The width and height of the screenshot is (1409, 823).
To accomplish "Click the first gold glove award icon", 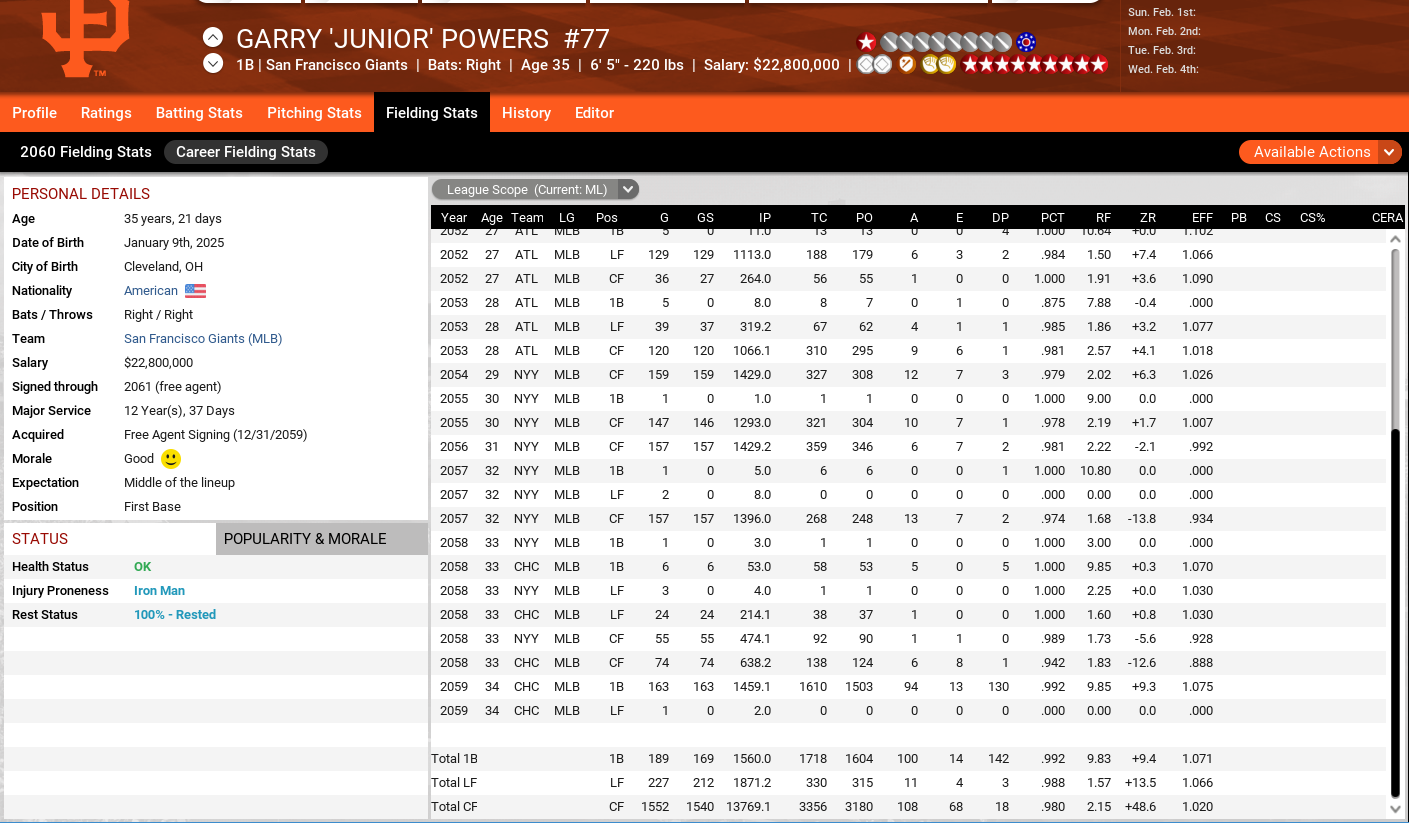I will click(x=930, y=65).
